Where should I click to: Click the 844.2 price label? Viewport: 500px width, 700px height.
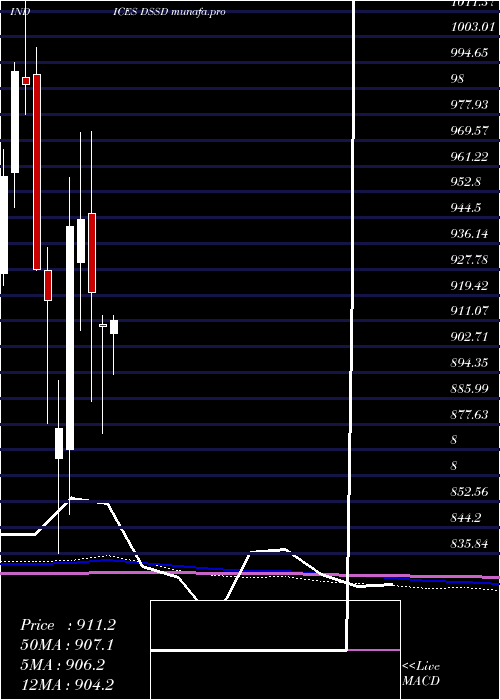click(x=466, y=518)
